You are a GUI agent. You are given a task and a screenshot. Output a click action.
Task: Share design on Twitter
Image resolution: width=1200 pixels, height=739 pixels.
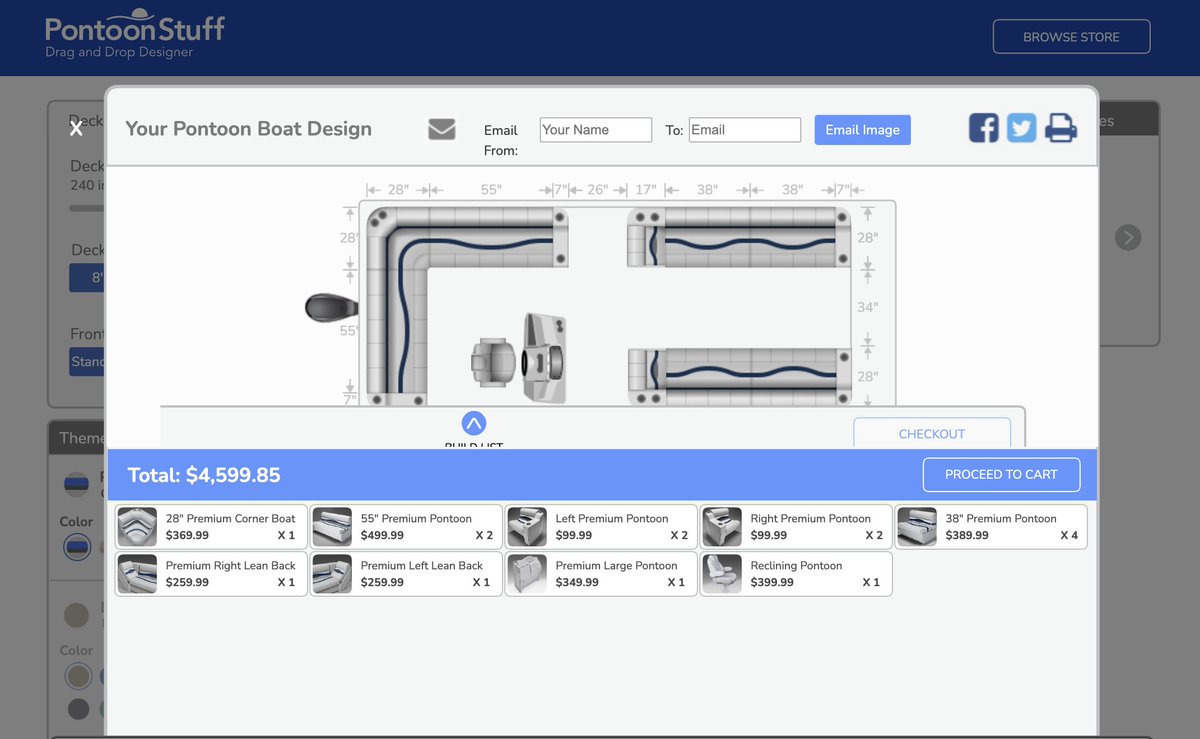click(x=1021, y=128)
